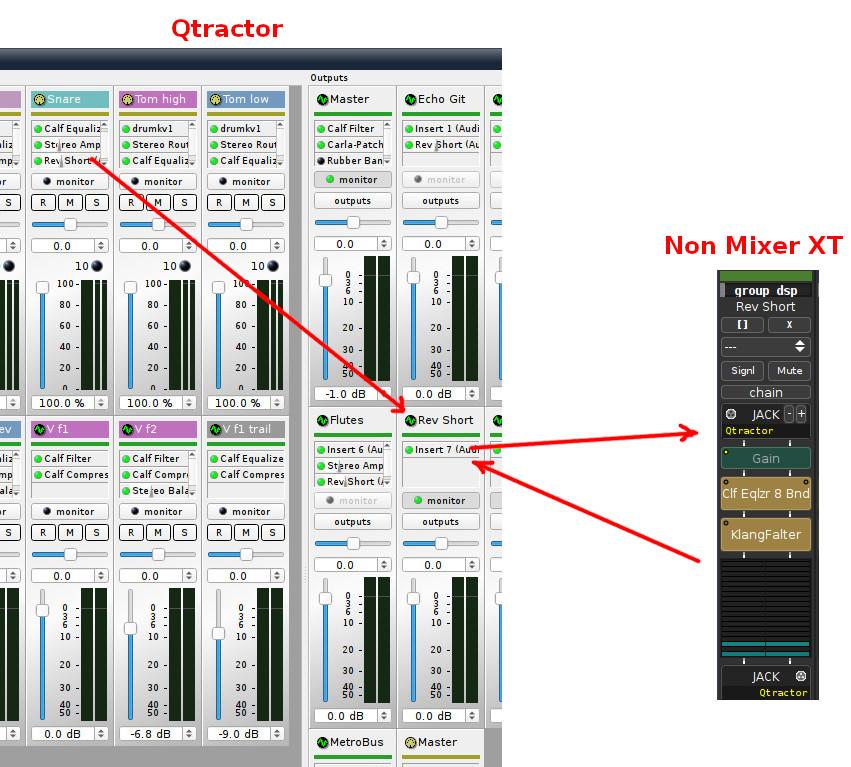Image resolution: width=851 pixels, height=767 pixels.
Task: Activate the Rubber Band plugin LED on Master bus
Action: point(321,161)
